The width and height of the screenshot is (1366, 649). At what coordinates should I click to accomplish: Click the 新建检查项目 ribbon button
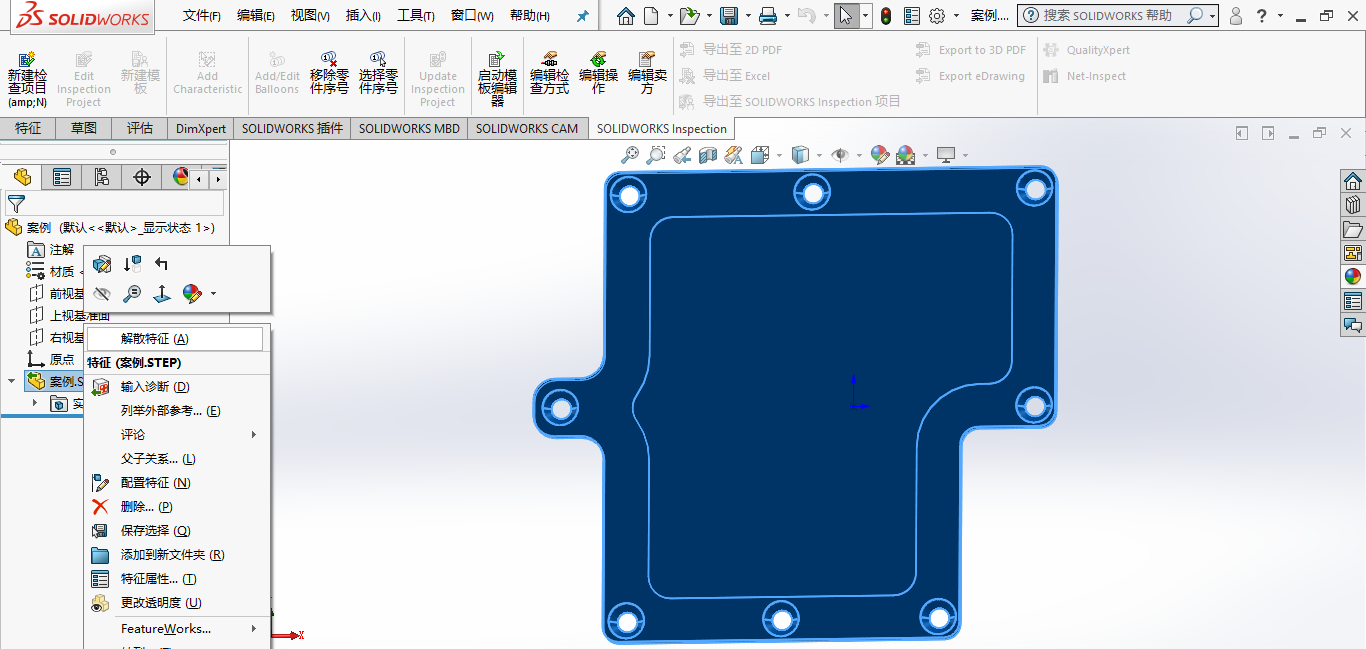click(x=27, y=80)
